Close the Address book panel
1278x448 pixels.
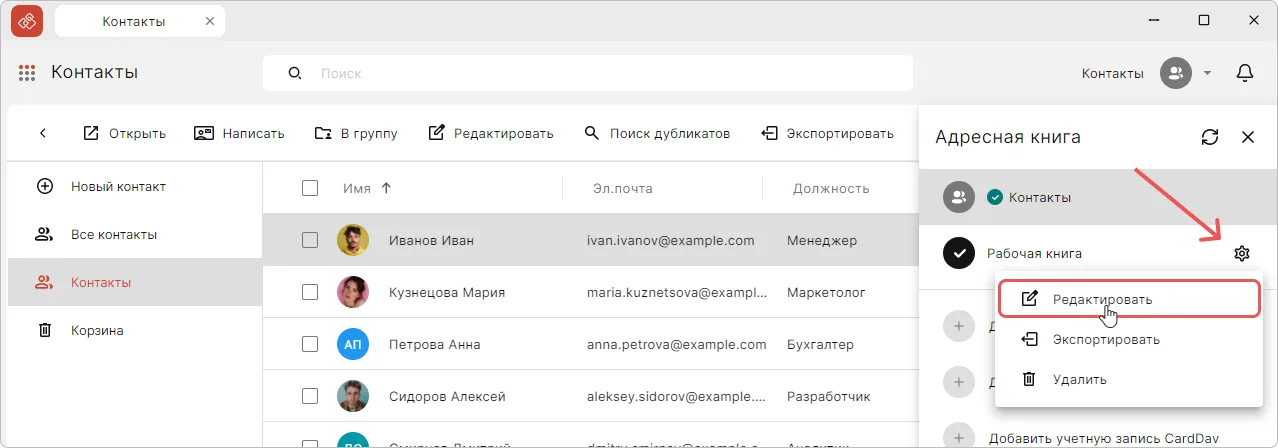(1247, 137)
